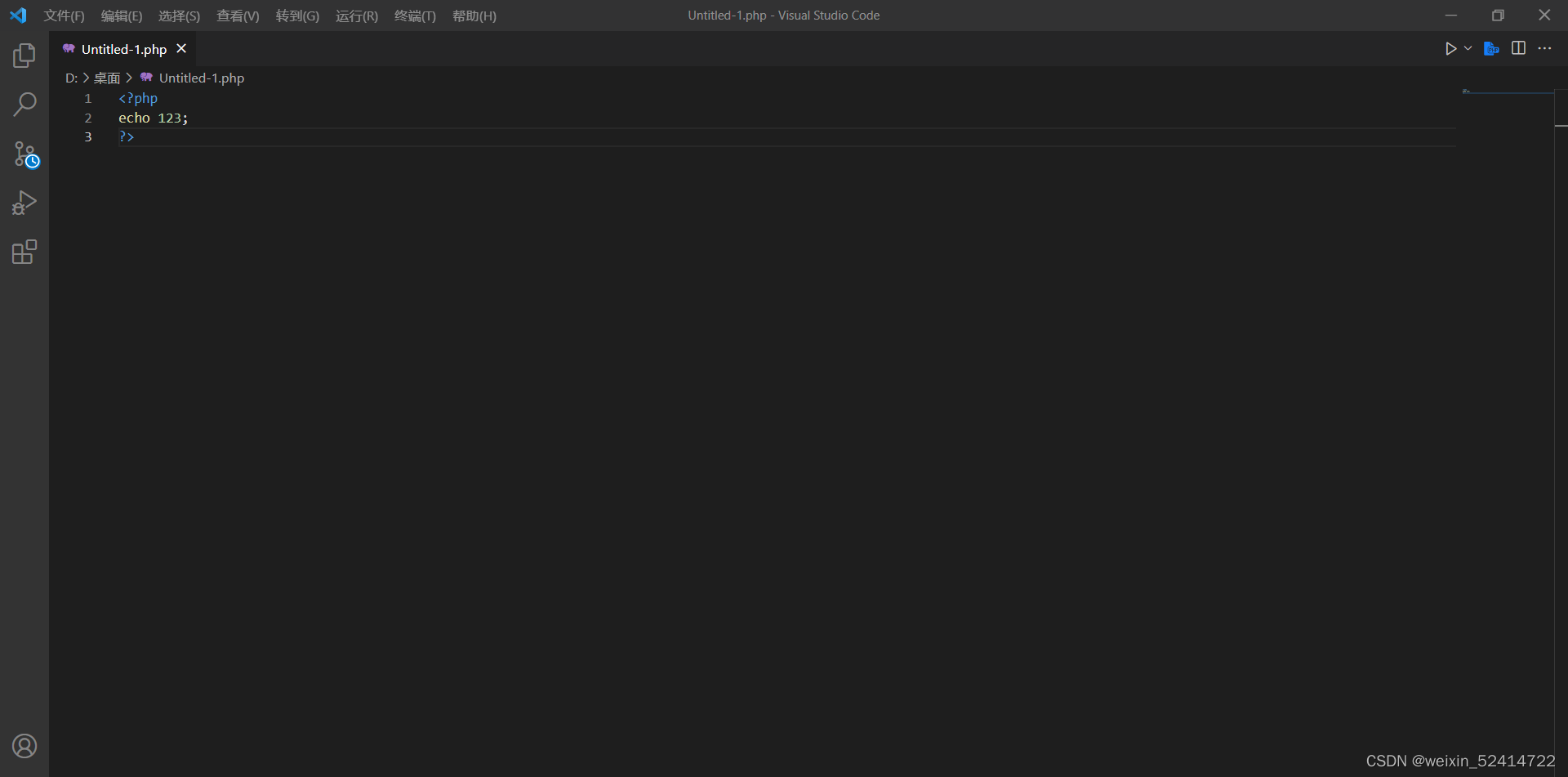Select the Untitled-1.php editor tab
The image size is (1568, 777).
[122, 49]
